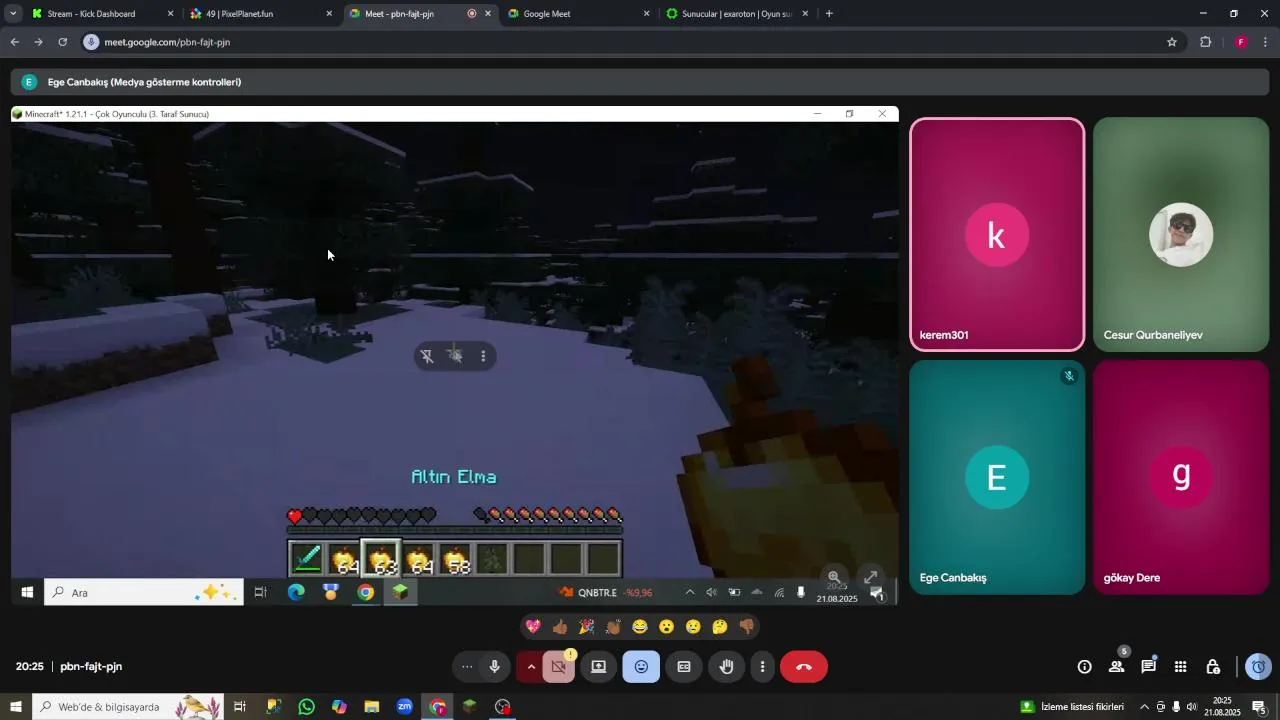Open the chat with everyone panel

click(1149, 667)
